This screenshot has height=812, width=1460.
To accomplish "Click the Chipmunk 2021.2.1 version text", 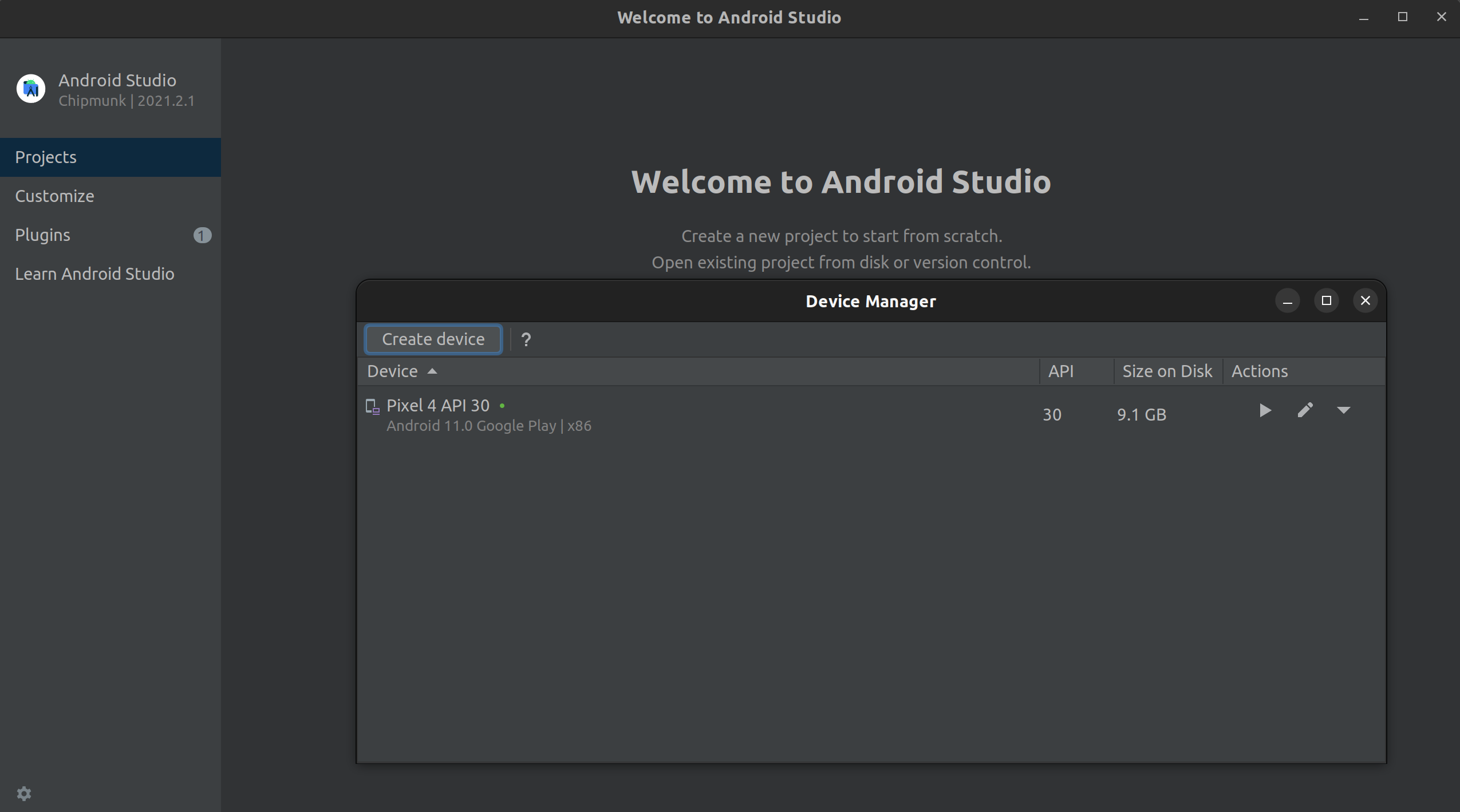I will [127, 101].
